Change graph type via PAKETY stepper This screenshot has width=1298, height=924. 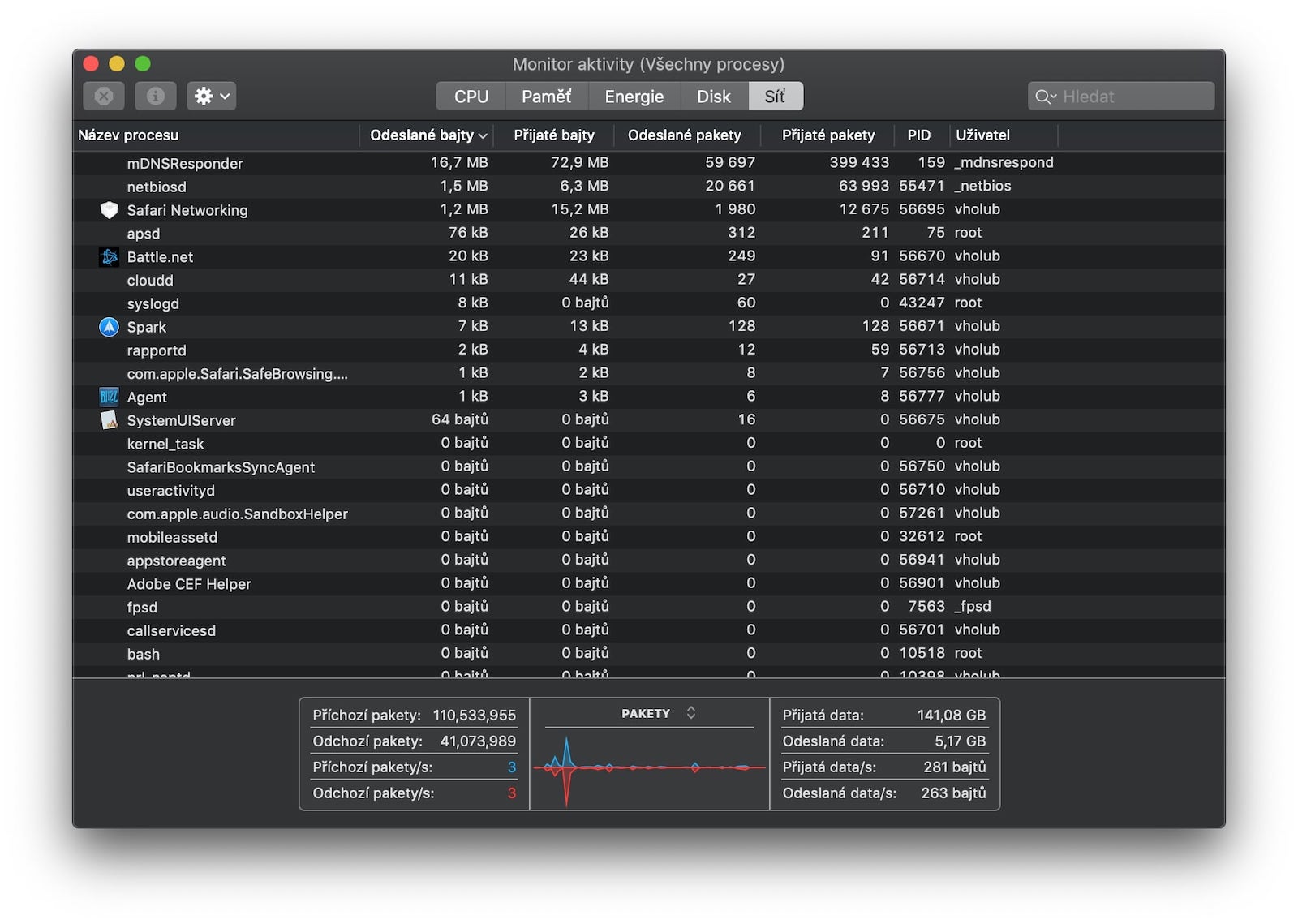[691, 712]
